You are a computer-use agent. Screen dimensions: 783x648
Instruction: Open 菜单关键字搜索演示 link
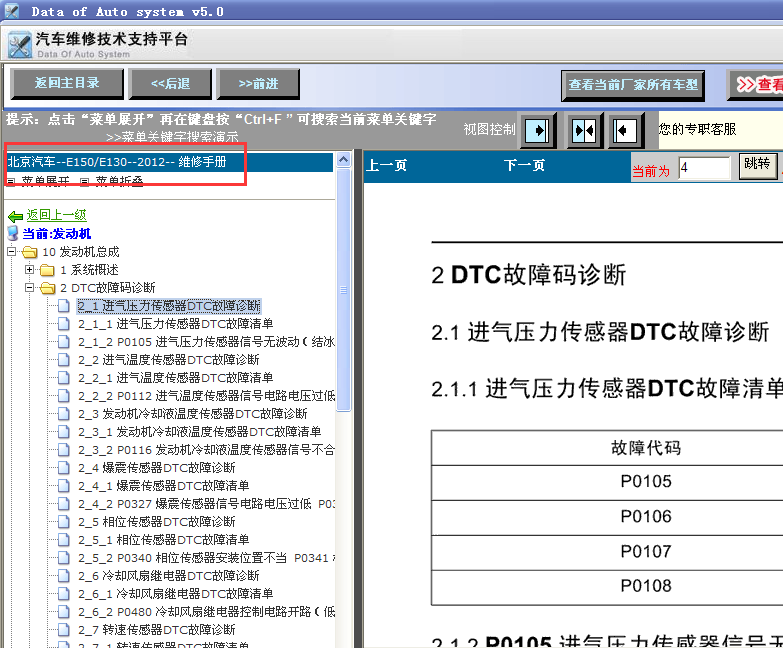pos(172,137)
